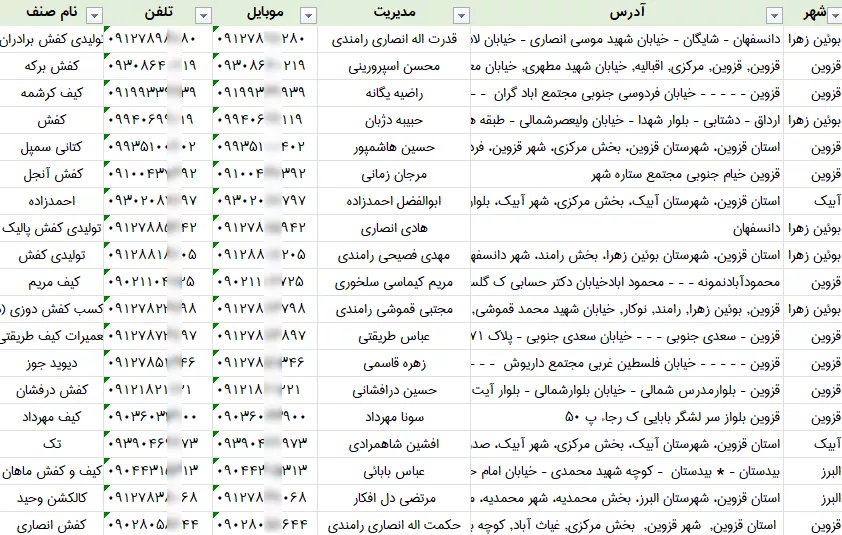Select address cell قزوین بلواز سر لشگر بابایی
Image resolution: width=842 pixels, height=535 pixels.
[627, 417]
